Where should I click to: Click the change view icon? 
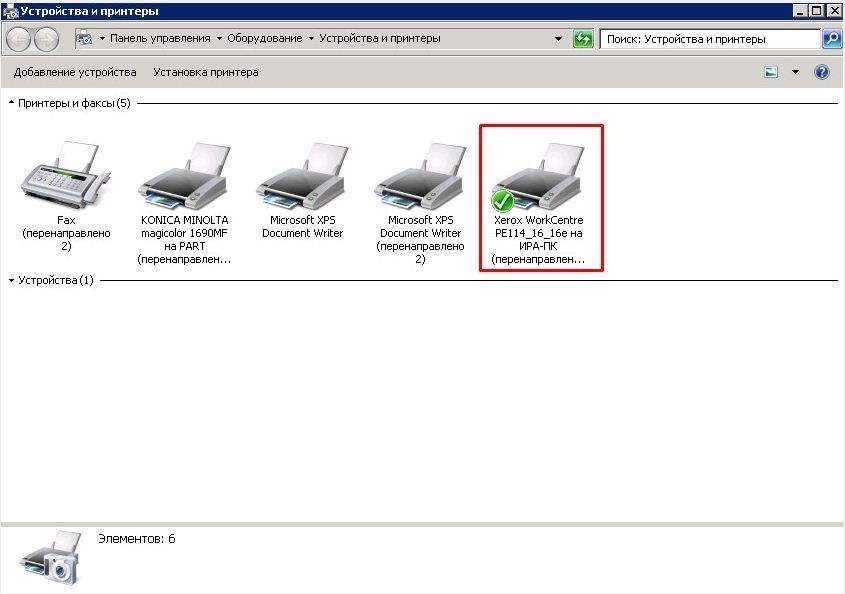(x=771, y=72)
